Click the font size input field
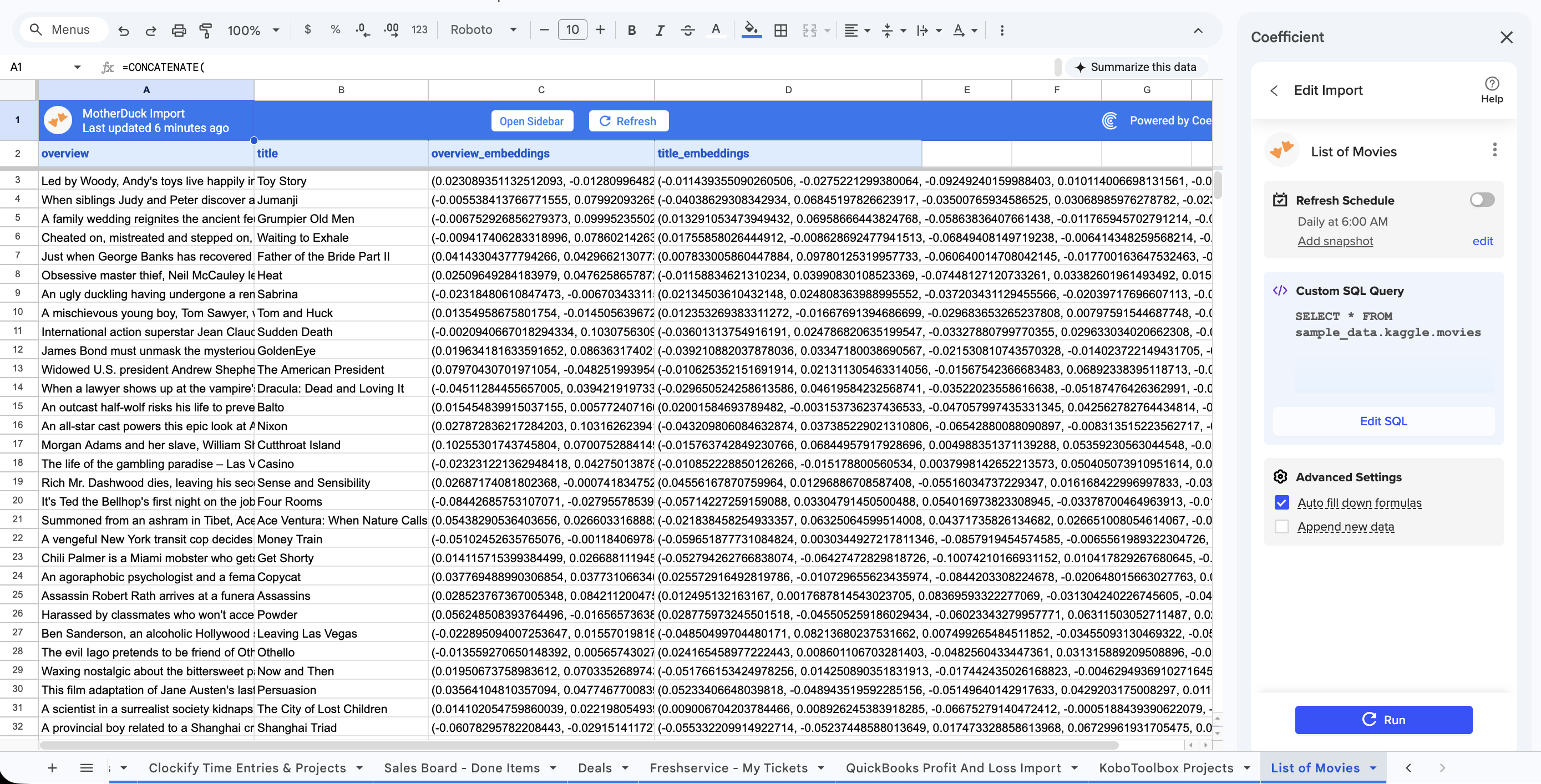This screenshot has width=1541, height=784. pos(572,30)
